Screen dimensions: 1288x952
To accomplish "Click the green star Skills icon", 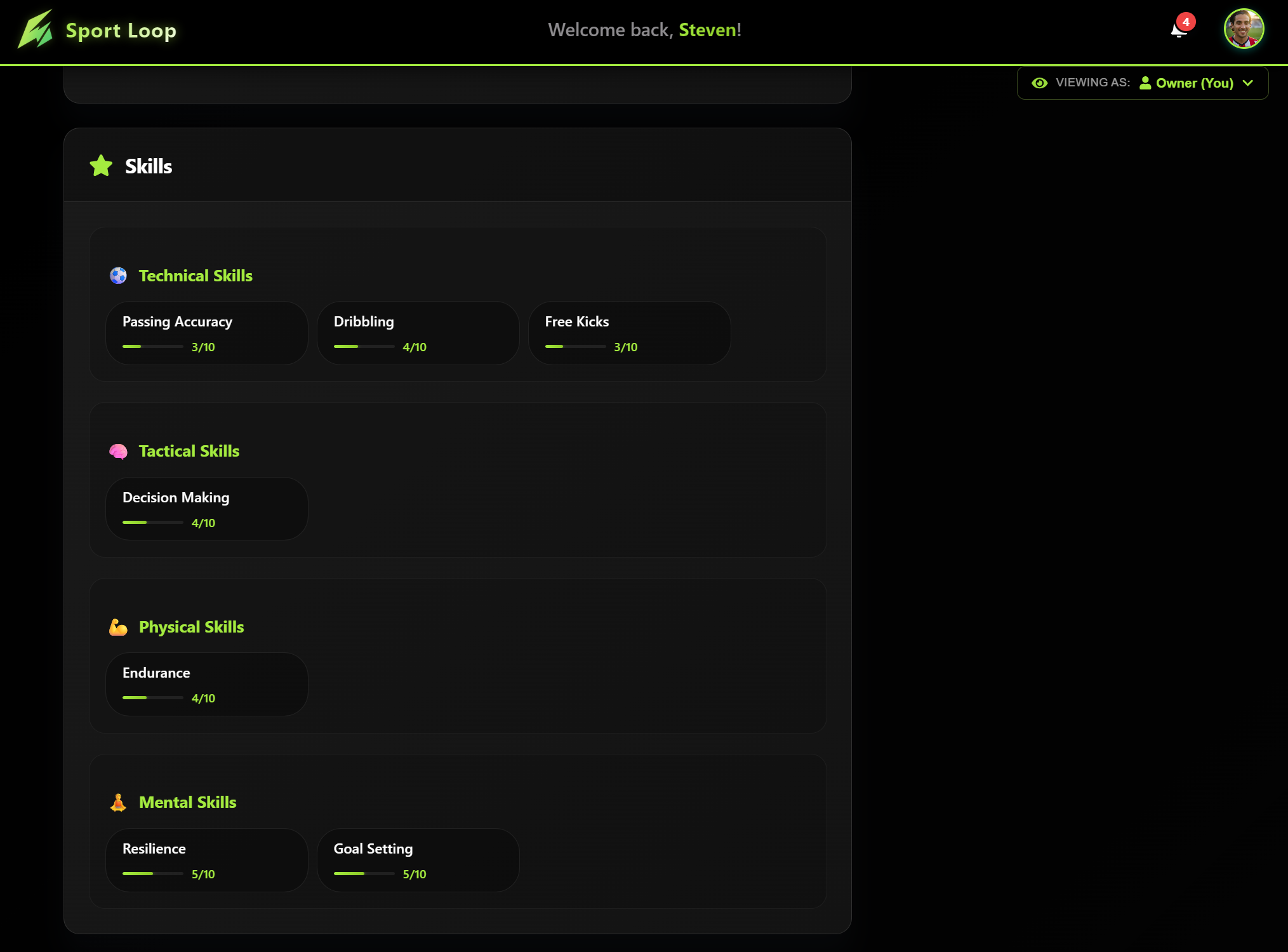I will coord(101,166).
